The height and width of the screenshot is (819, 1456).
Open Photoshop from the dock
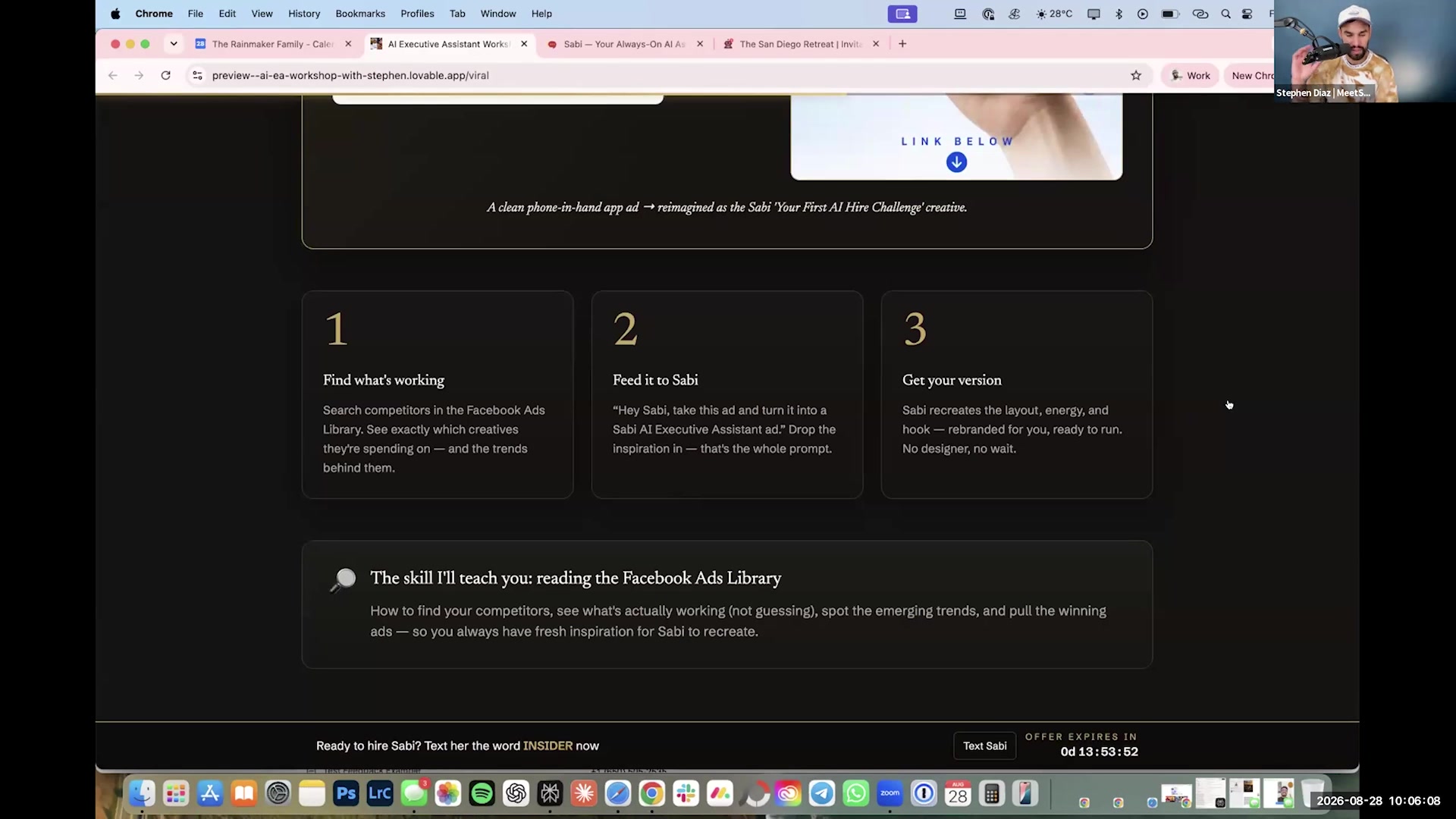coord(346,794)
